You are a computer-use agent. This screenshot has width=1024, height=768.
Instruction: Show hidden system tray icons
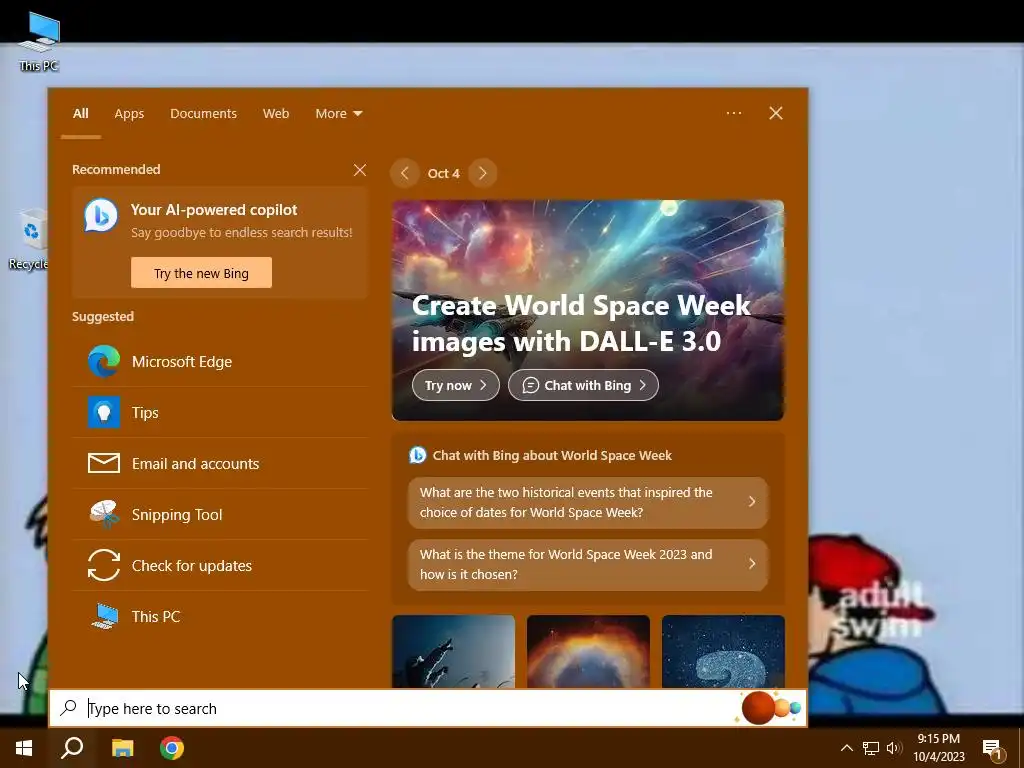click(x=846, y=748)
